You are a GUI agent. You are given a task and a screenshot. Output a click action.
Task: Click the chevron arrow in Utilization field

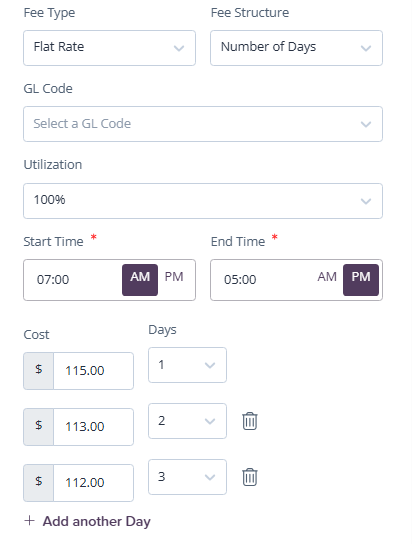click(x=366, y=201)
